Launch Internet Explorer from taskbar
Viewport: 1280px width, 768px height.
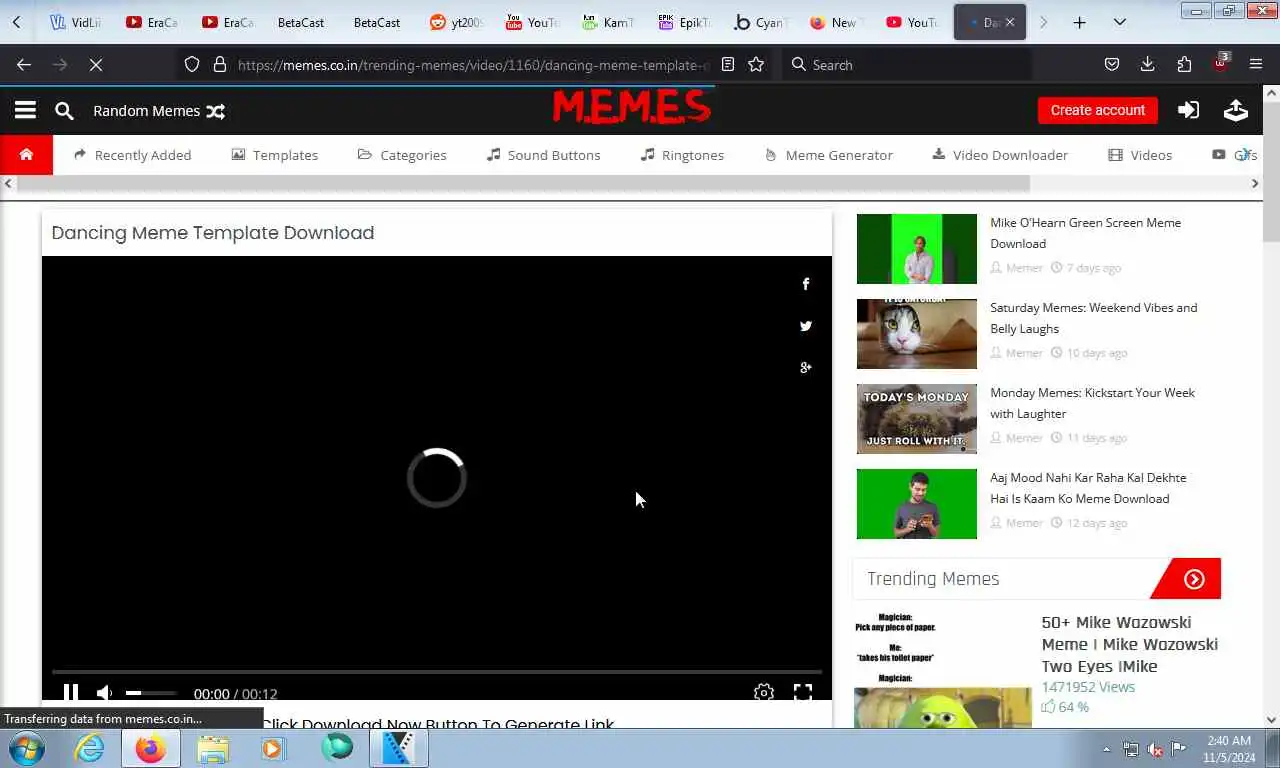(89, 748)
